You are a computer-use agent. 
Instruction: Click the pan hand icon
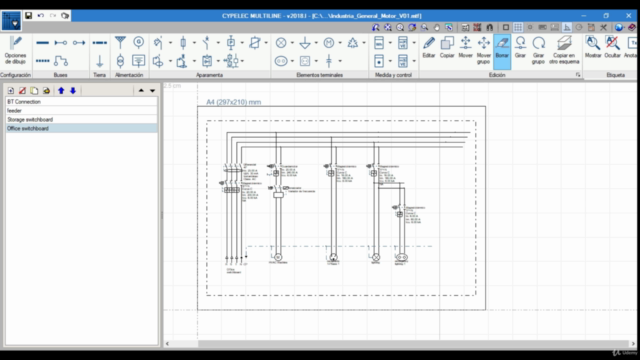[x=437, y=27]
